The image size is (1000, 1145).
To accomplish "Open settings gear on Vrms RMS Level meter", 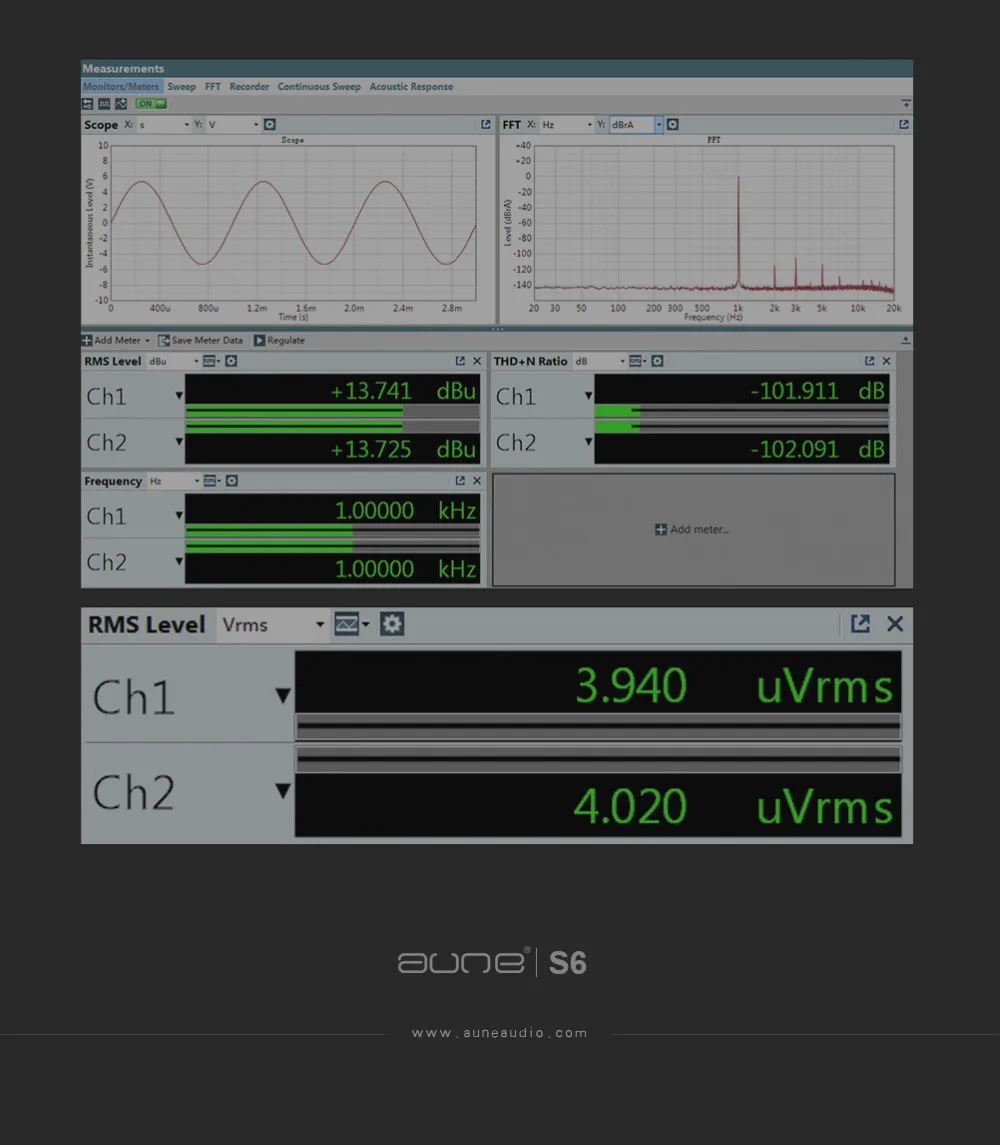I will point(392,624).
